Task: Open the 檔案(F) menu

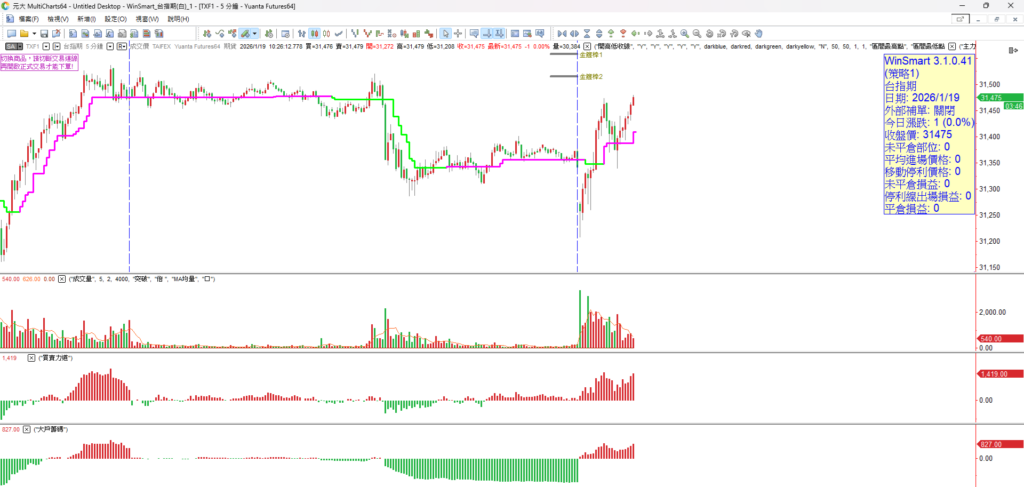Action: point(24,19)
